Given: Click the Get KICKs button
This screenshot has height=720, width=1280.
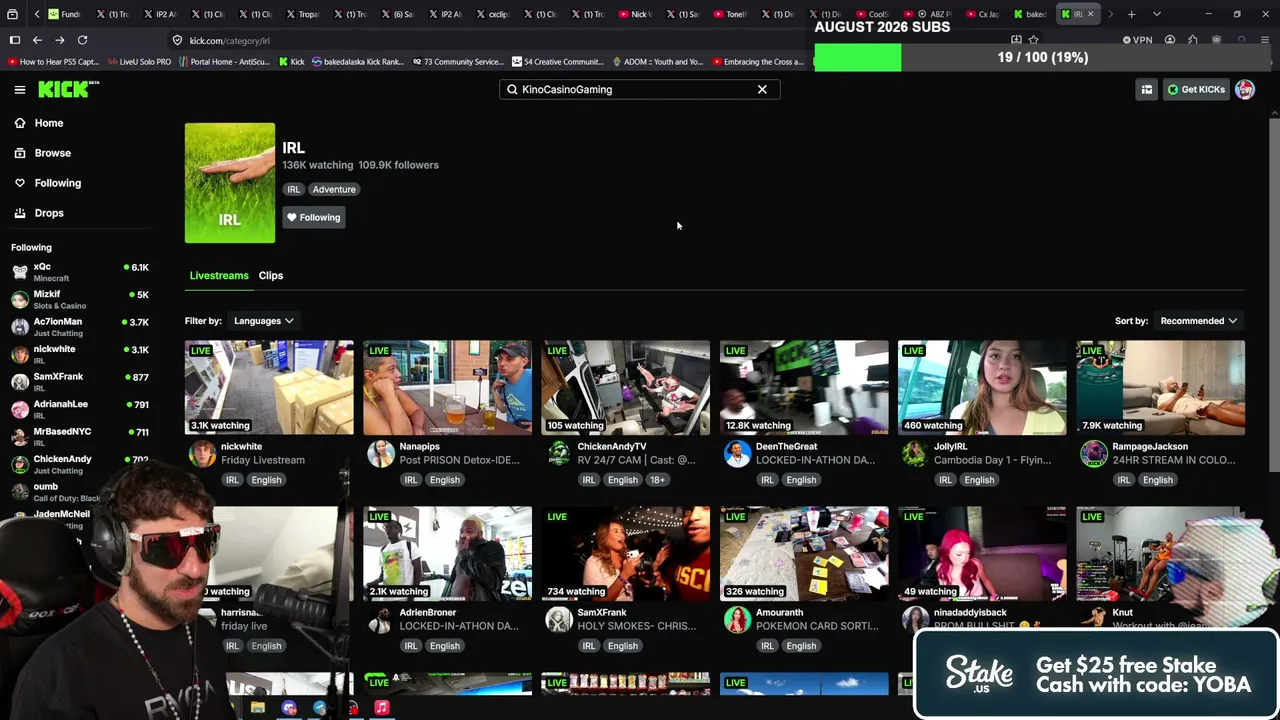Looking at the screenshot, I should tap(1196, 89).
